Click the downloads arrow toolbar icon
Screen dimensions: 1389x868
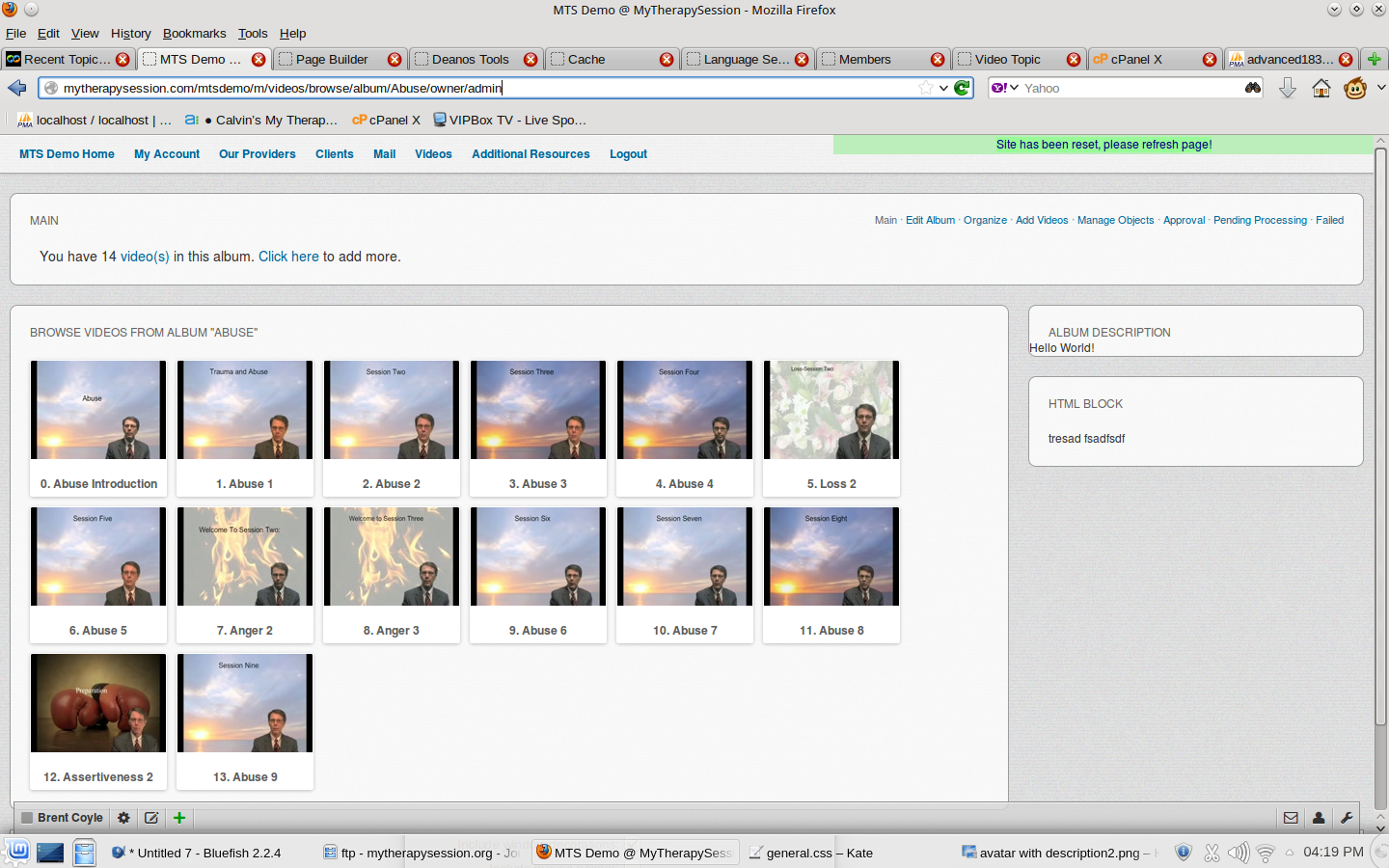click(1287, 89)
